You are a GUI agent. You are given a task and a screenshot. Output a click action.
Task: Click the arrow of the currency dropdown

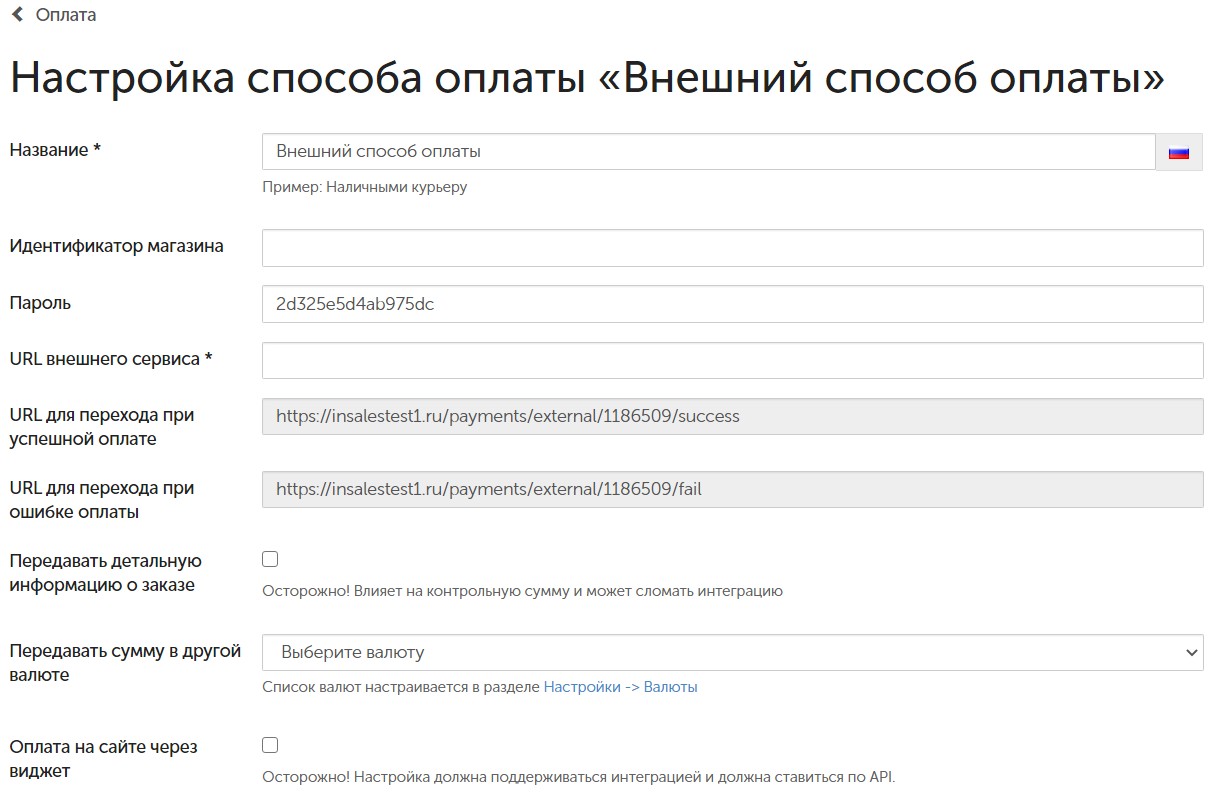1190,653
